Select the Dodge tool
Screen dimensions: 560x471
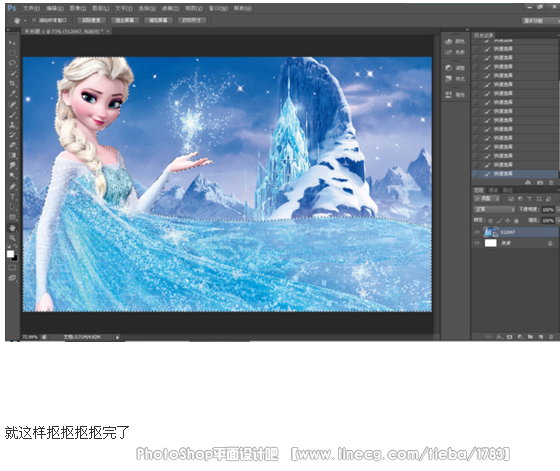click(x=12, y=176)
